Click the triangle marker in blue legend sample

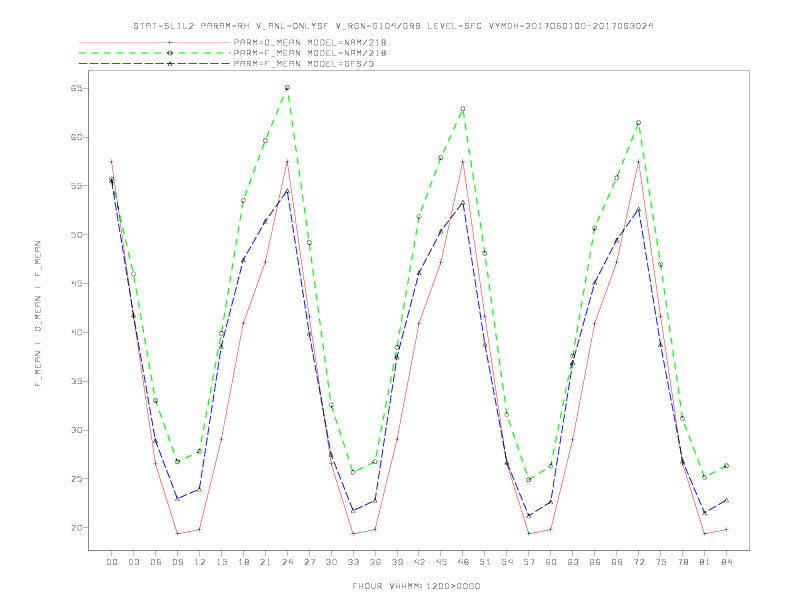pos(170,64)
